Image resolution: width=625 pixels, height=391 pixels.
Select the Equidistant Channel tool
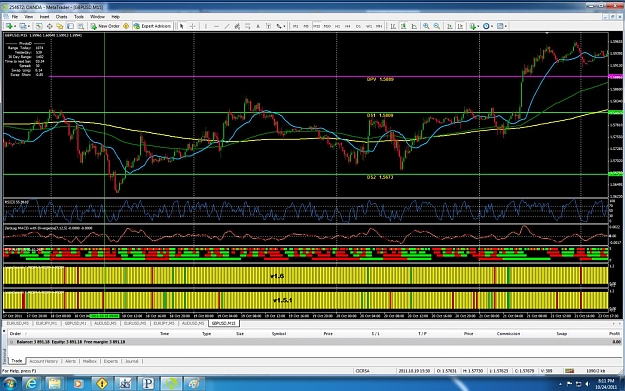point(237,26)
